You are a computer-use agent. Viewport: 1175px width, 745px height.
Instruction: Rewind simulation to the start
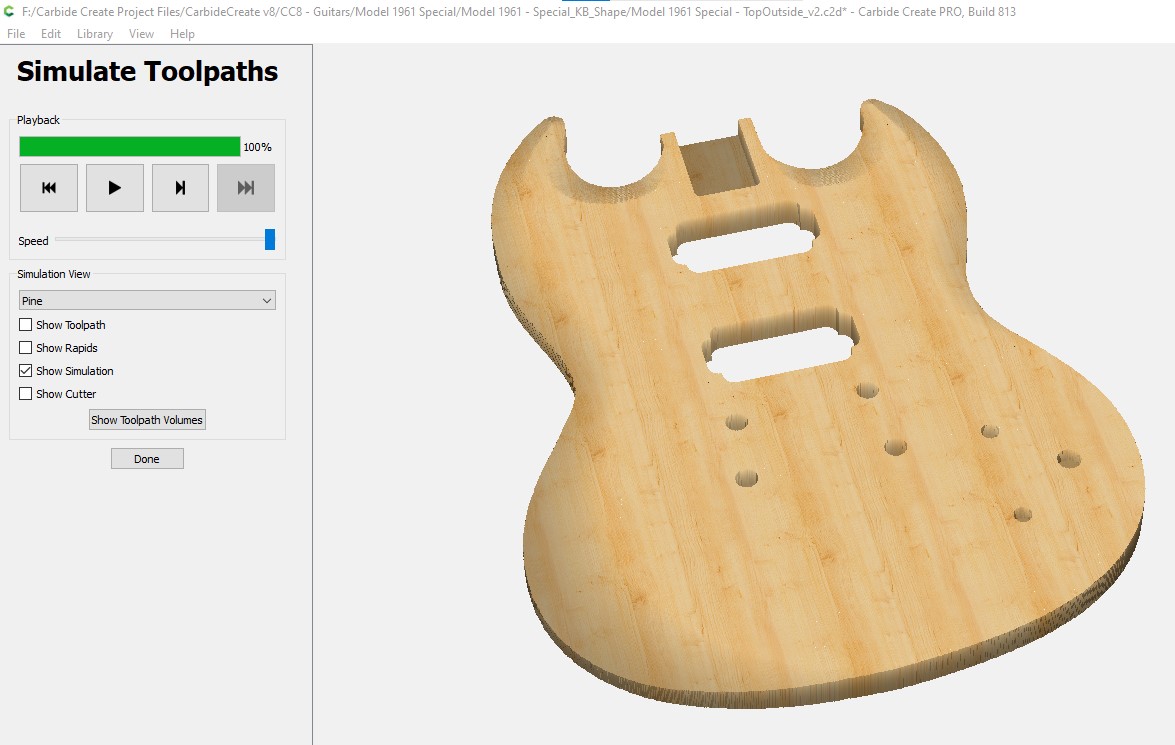49,188
